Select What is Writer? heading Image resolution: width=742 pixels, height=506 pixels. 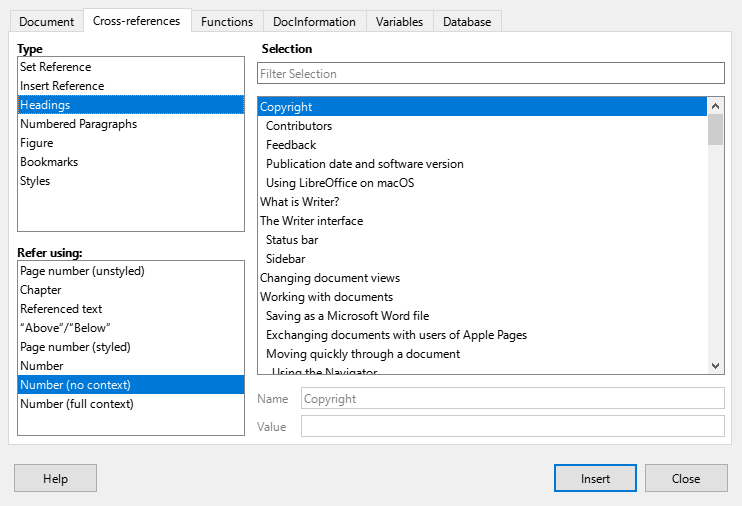click(482, 202)
